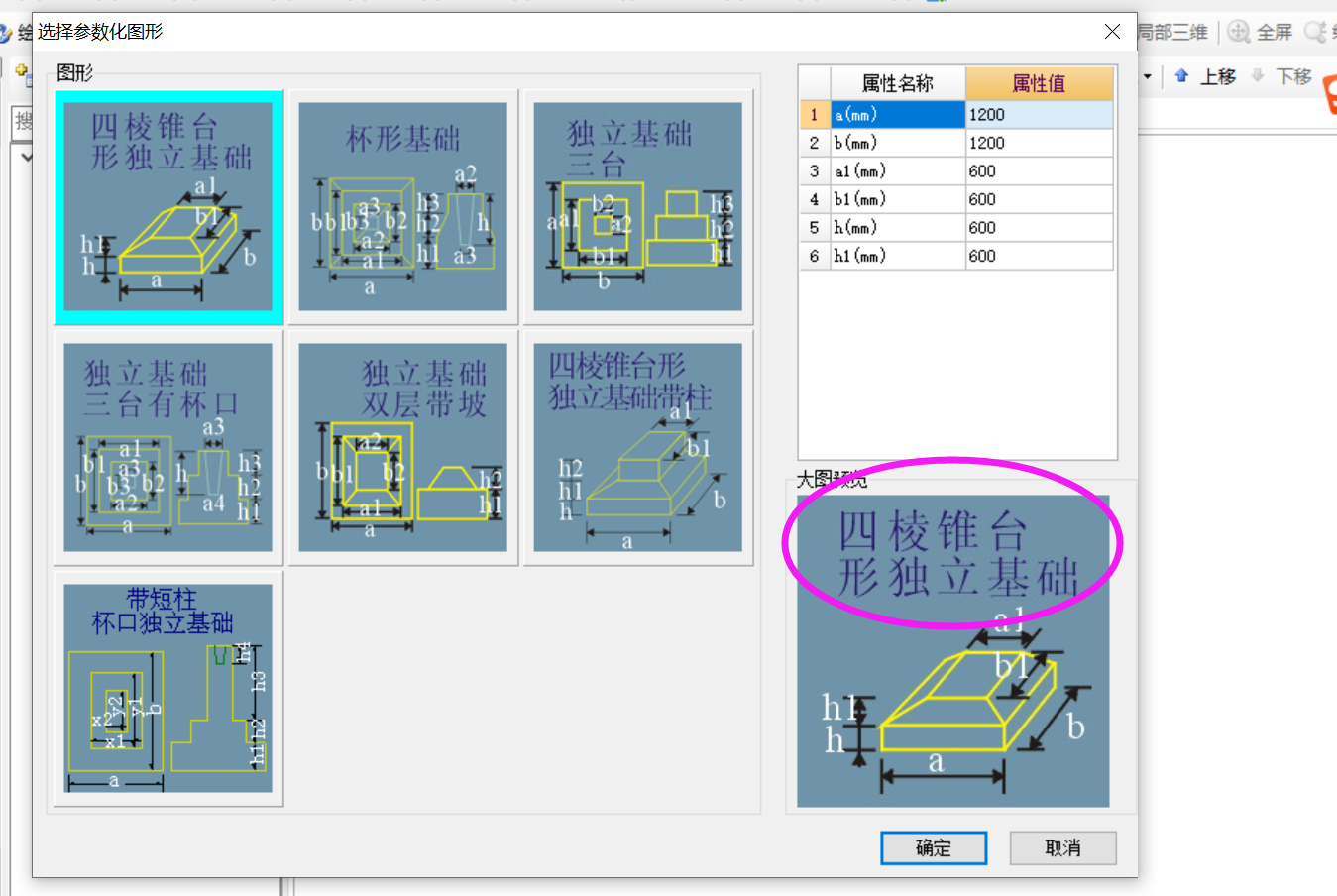Click 局部三维 in the main toolbar
Screen dimensions: 1337x896
[x=1173, y=32]
